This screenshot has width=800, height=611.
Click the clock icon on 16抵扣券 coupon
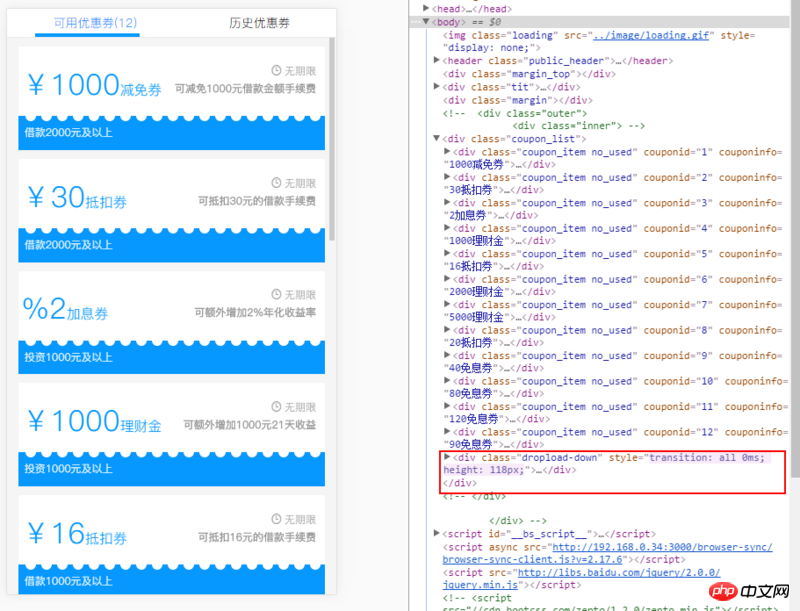coord(277,520)
